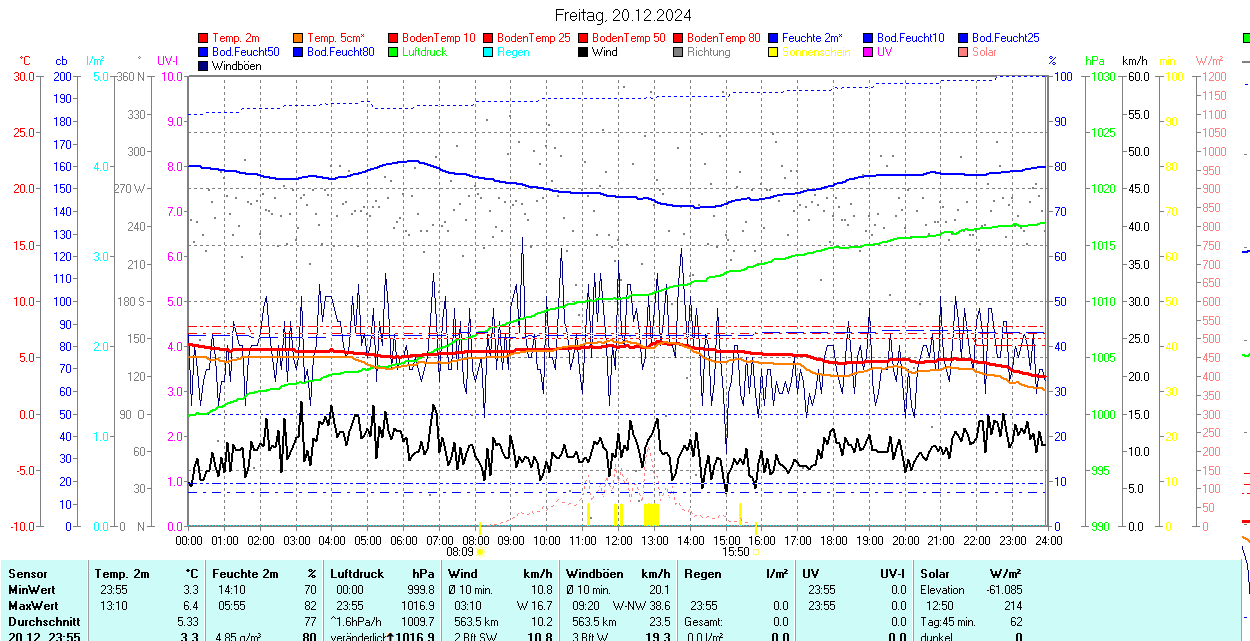1250x641 pixels.
Task: Click the yellow Sonnenschein legend square
Action: coord(774,52)
